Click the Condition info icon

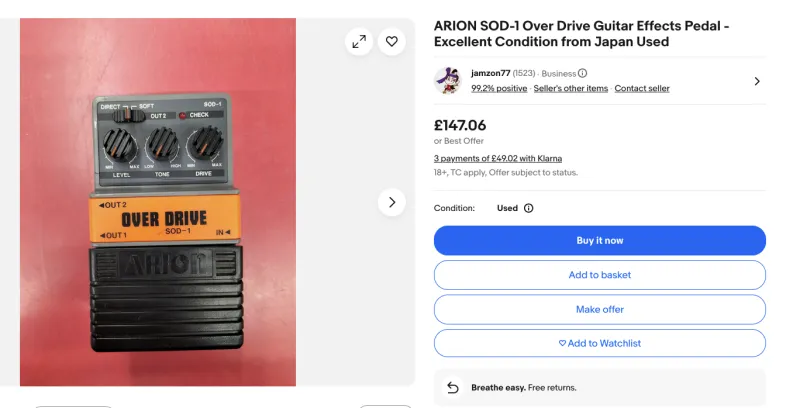[528, 208]
